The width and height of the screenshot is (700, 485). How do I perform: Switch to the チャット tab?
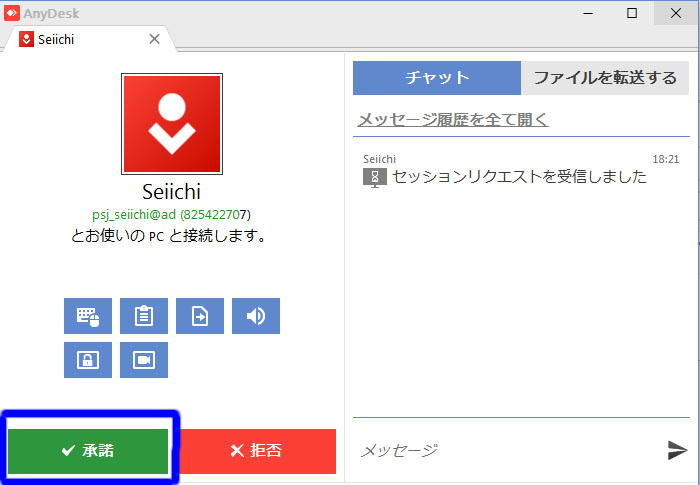pos(437,78)
